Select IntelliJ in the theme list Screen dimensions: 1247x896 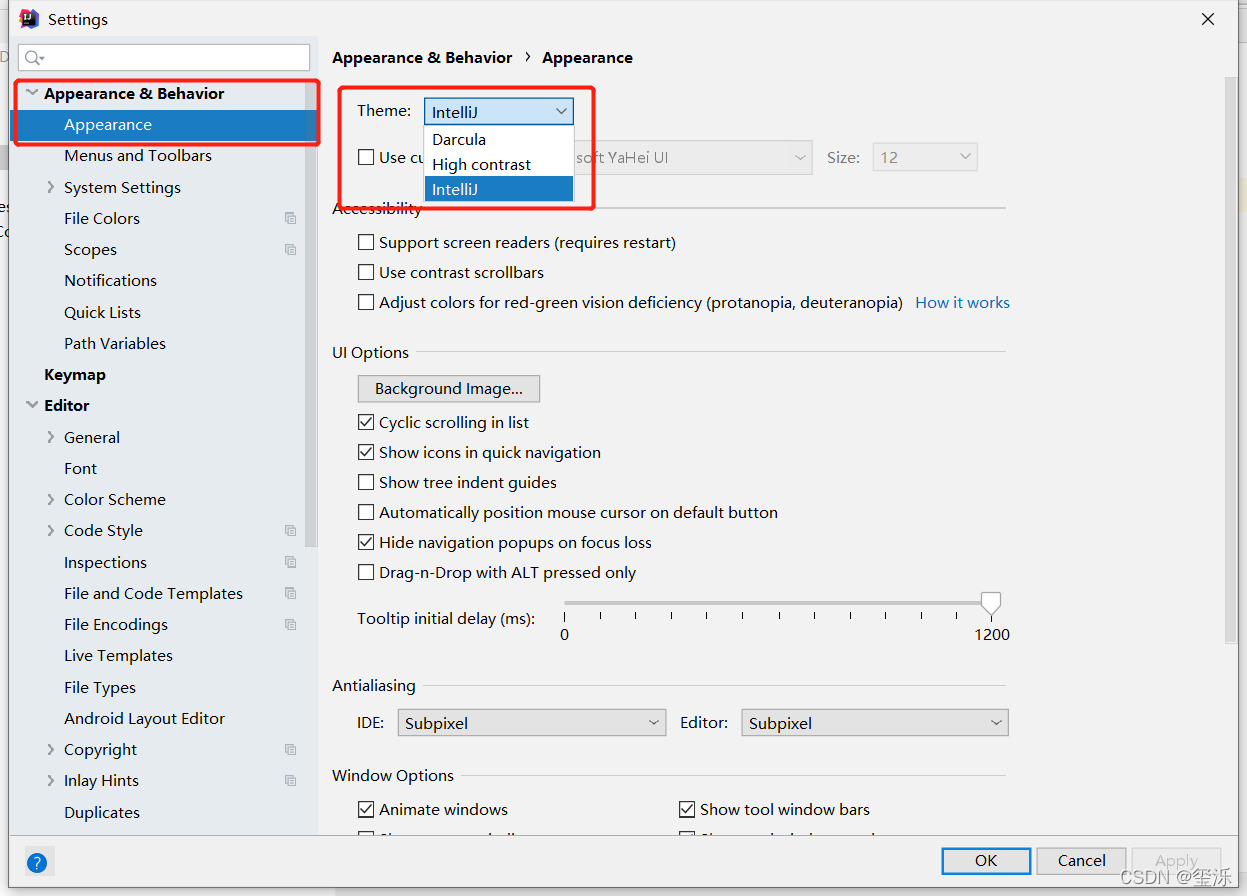(x=499, y=189)
